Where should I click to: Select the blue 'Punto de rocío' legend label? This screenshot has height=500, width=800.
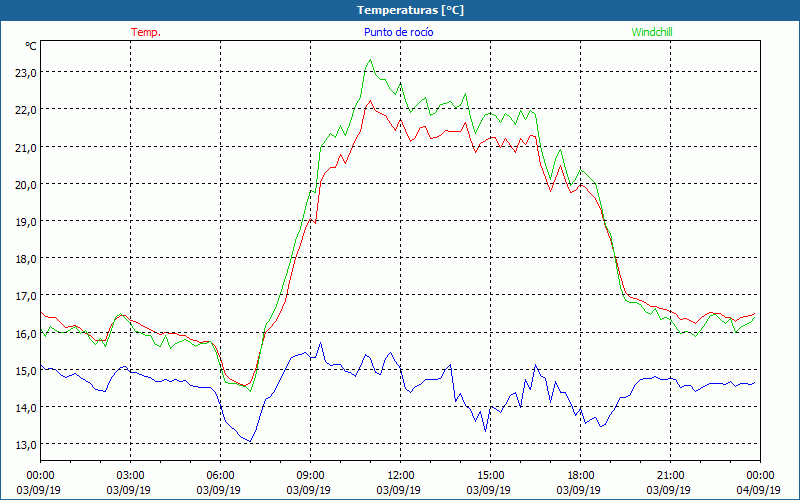398,32
